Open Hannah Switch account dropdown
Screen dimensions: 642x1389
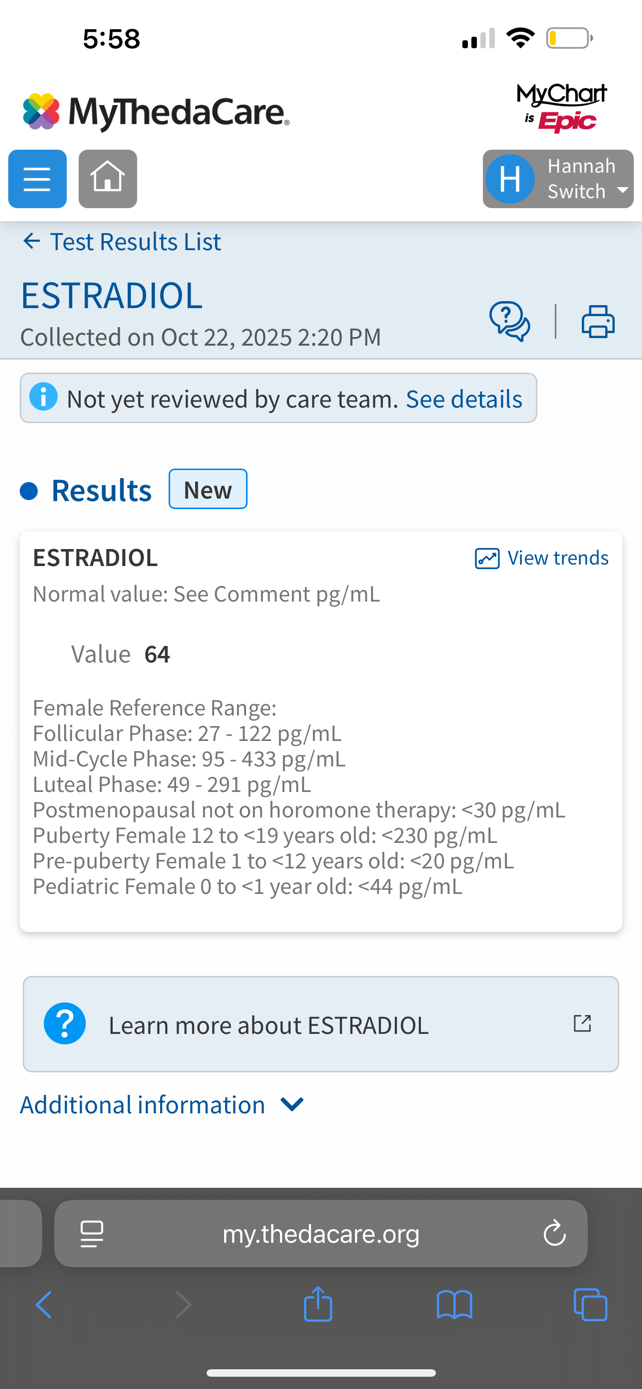pos(558,179)
